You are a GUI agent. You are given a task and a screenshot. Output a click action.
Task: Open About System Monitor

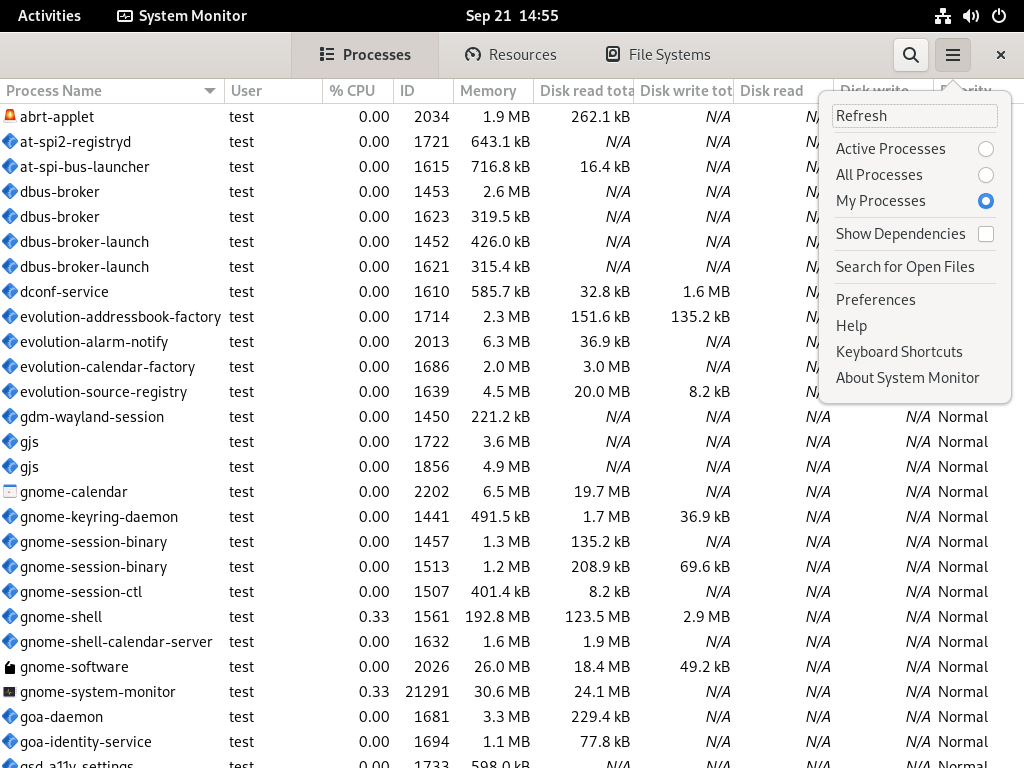(x=915, y=378)
